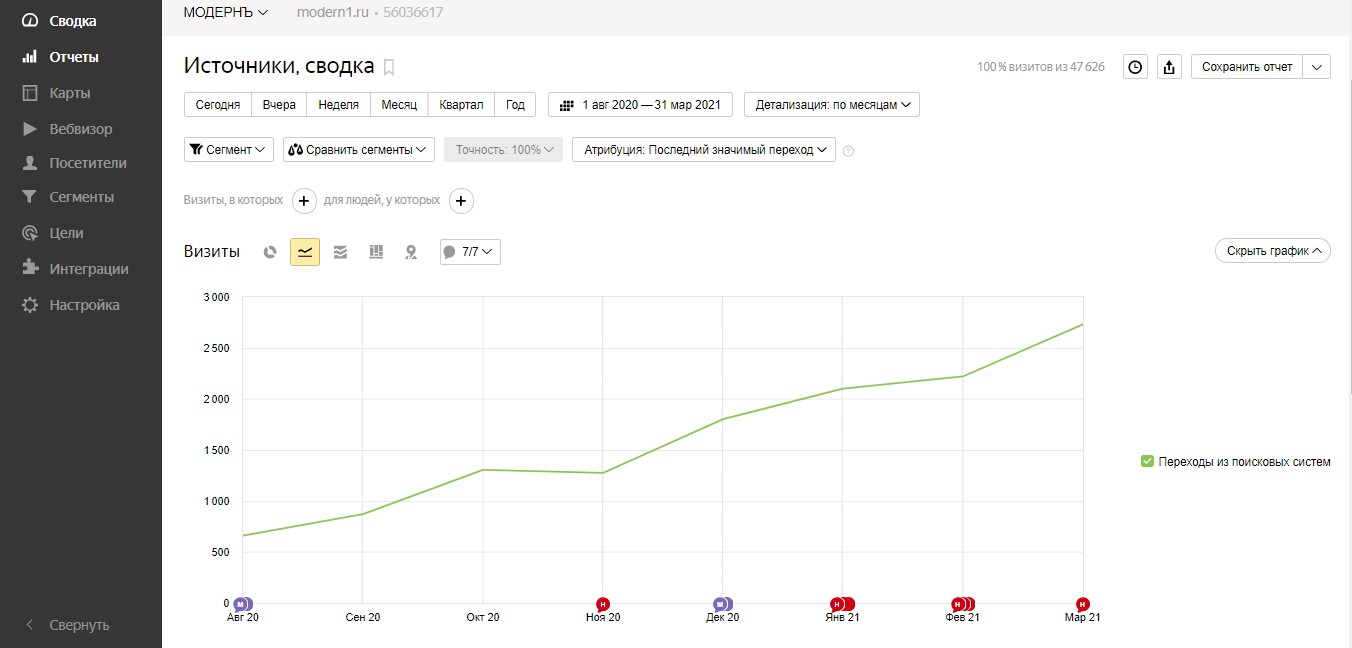Click the Визиты metric label

click(212, 252)
